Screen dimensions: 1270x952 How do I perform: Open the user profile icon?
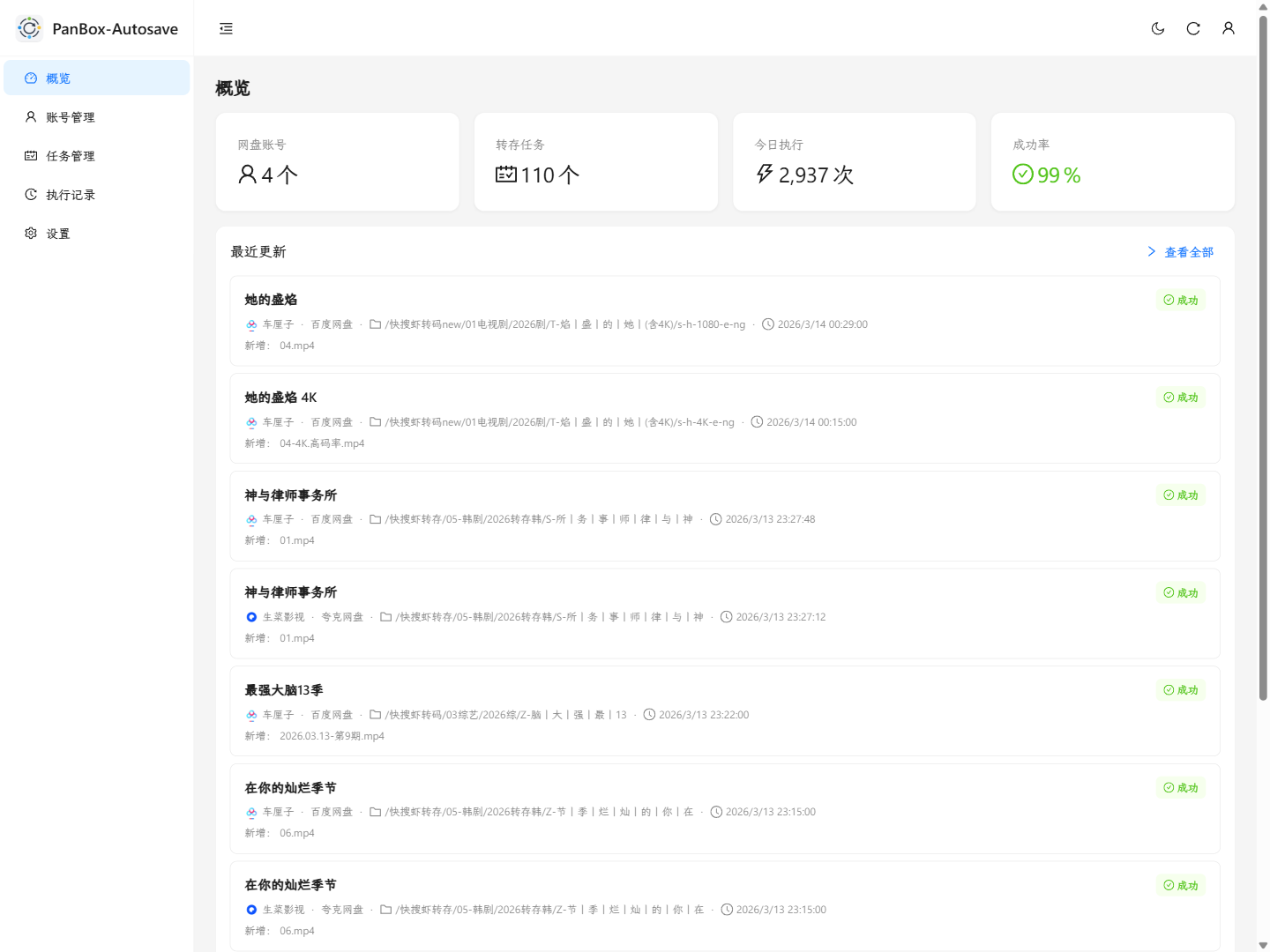pos(1229,28)
